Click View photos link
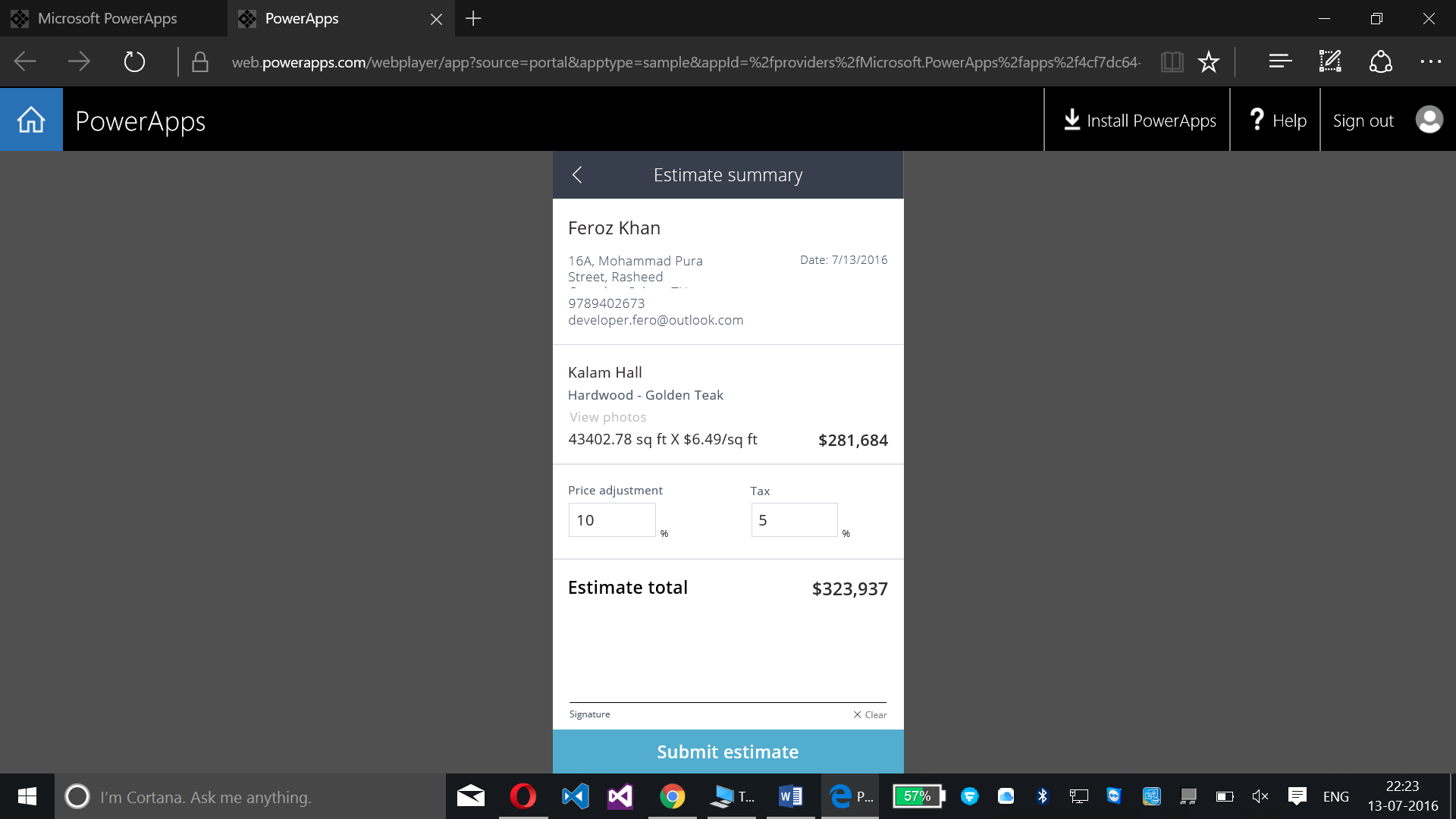Screen dimensions: 1456x819 click(x=607, y=417)
